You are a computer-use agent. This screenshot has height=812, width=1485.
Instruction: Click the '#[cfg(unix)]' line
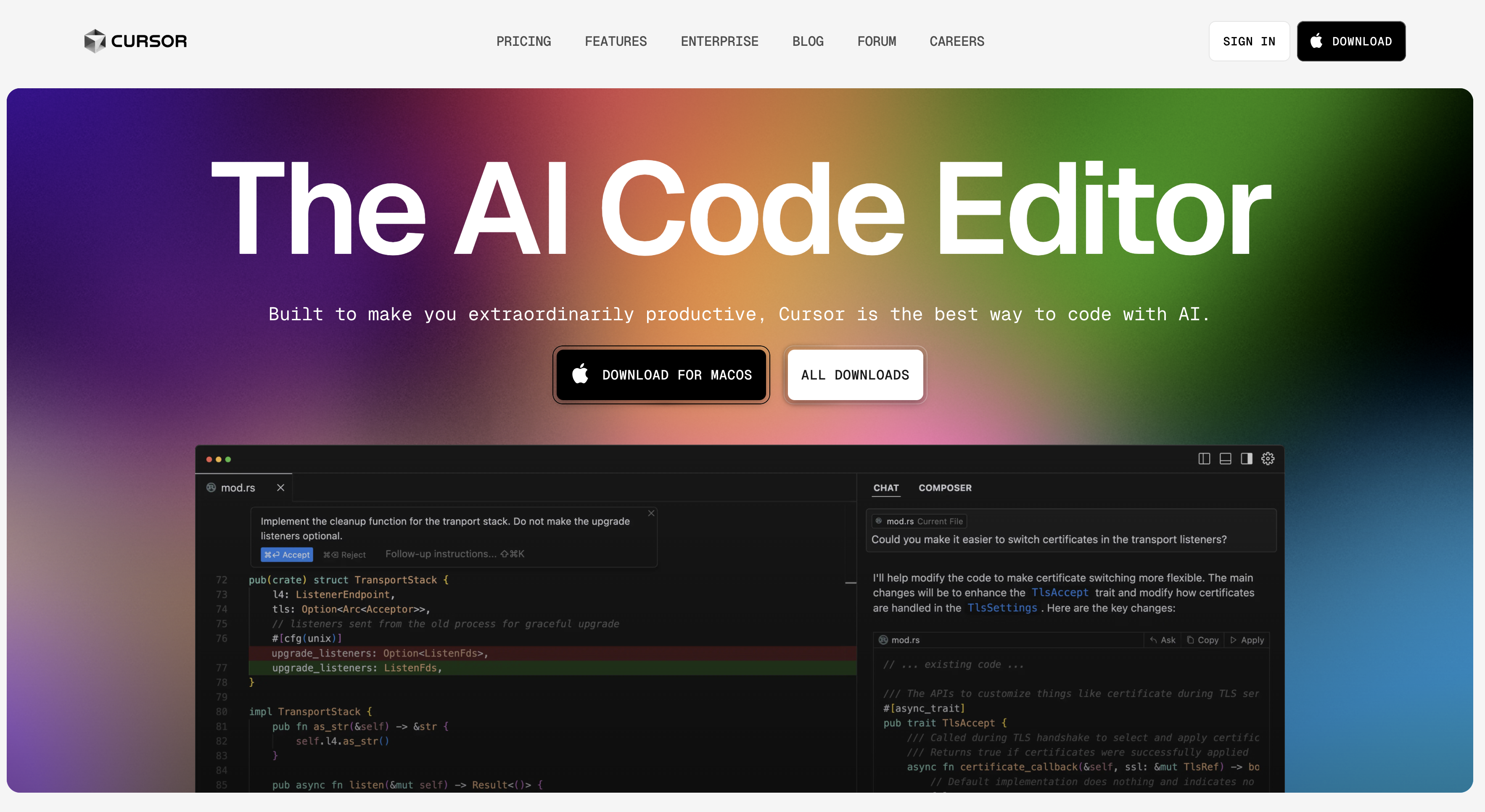307,638
